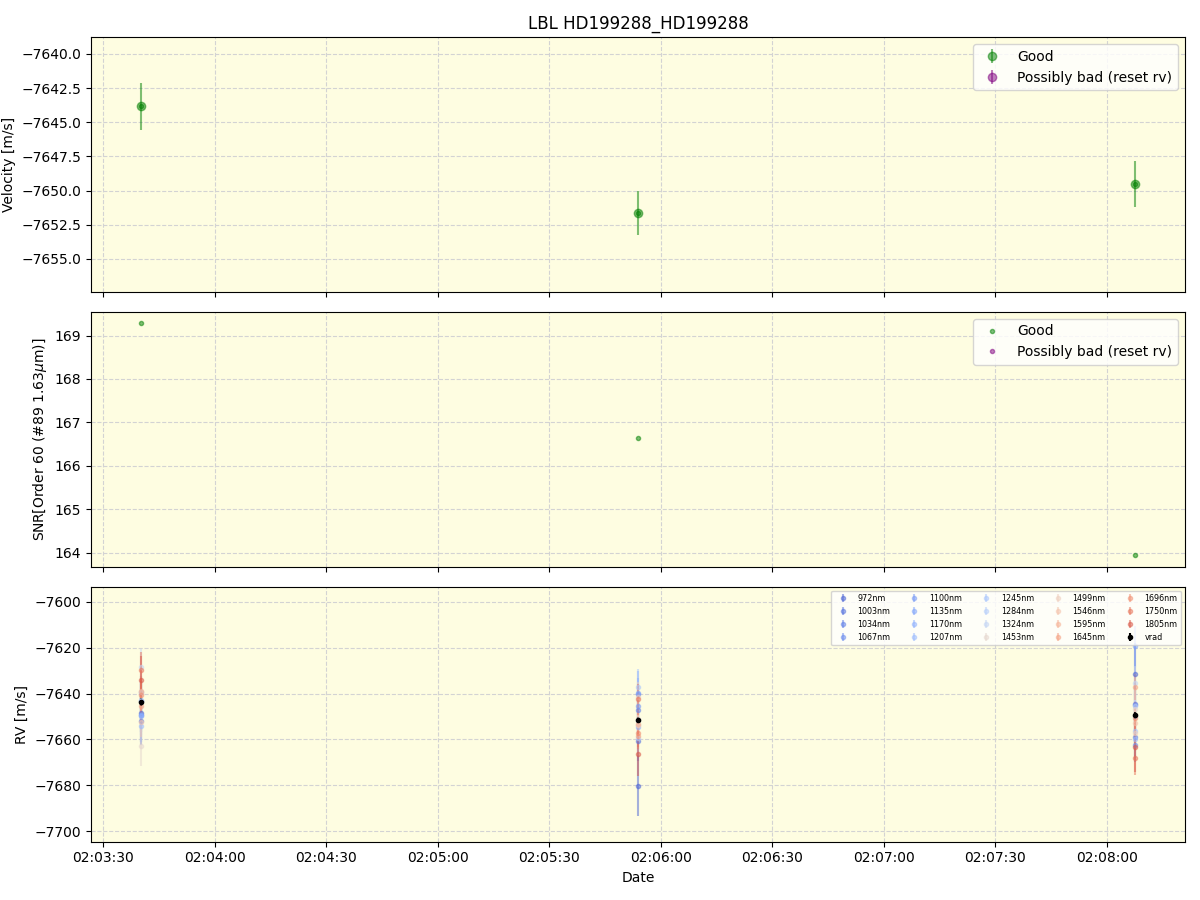Image resolution: width=1200 pixels, height=900 pixels.
Task: Click the 1245nm legend marker
Action: (x=986, y=598)
